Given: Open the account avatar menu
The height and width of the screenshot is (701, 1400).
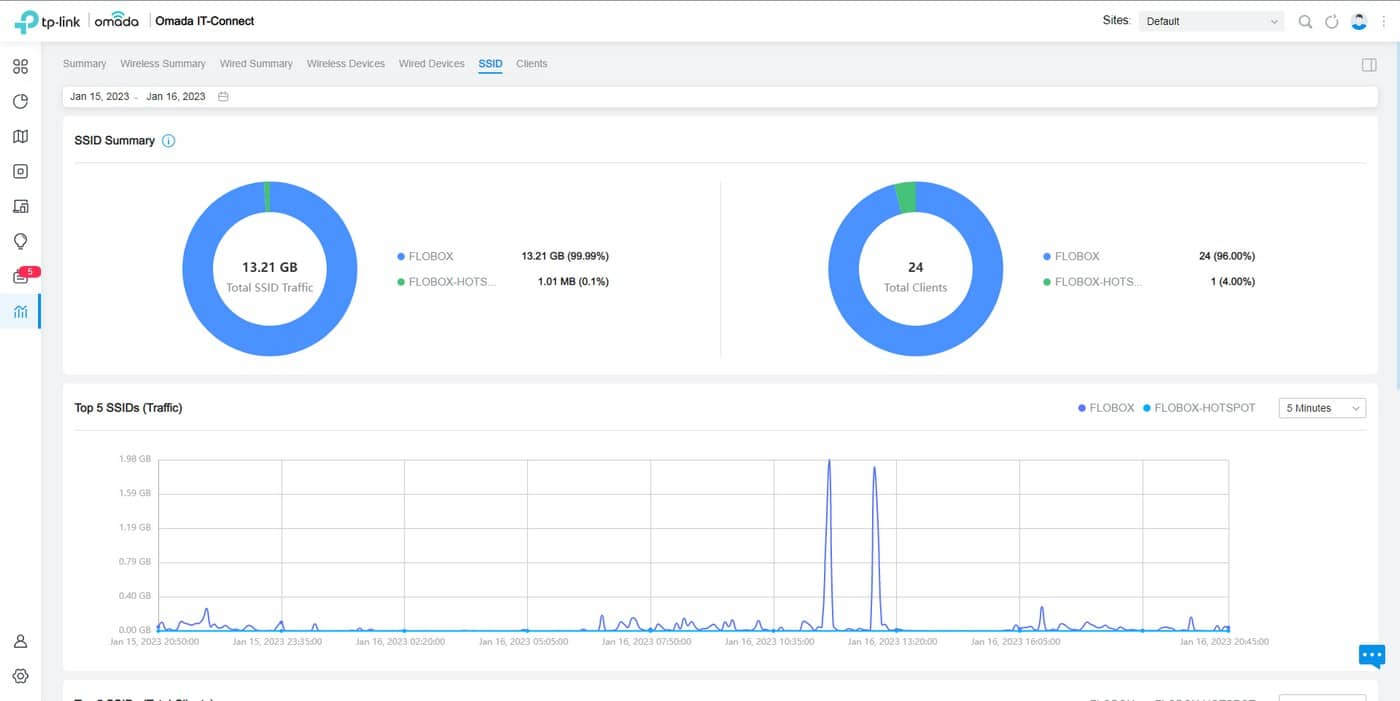Looking at the screenshot, I should 1358,21.
